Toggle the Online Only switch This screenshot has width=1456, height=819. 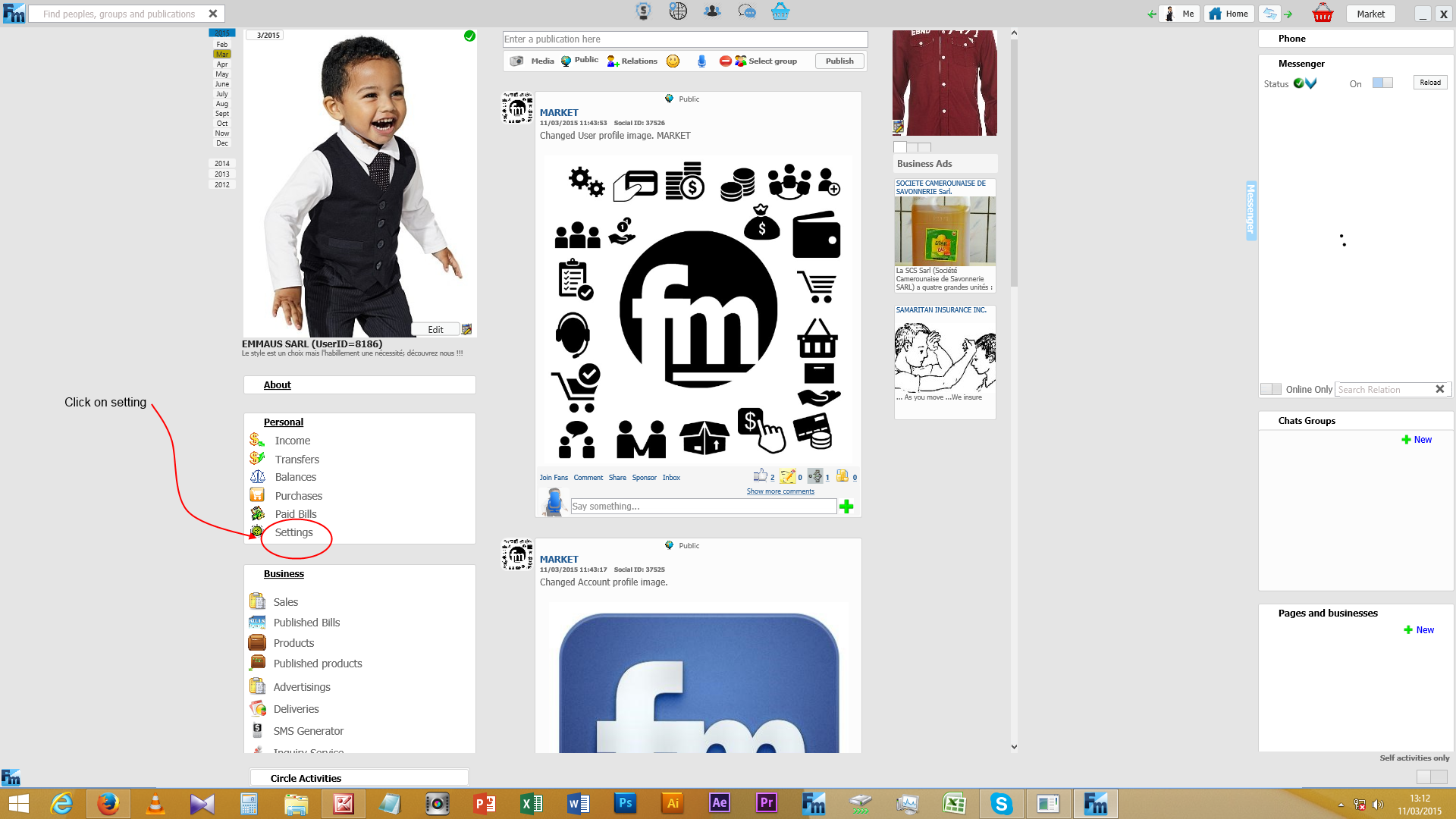pyautogui.click(x=1271, y=389)
